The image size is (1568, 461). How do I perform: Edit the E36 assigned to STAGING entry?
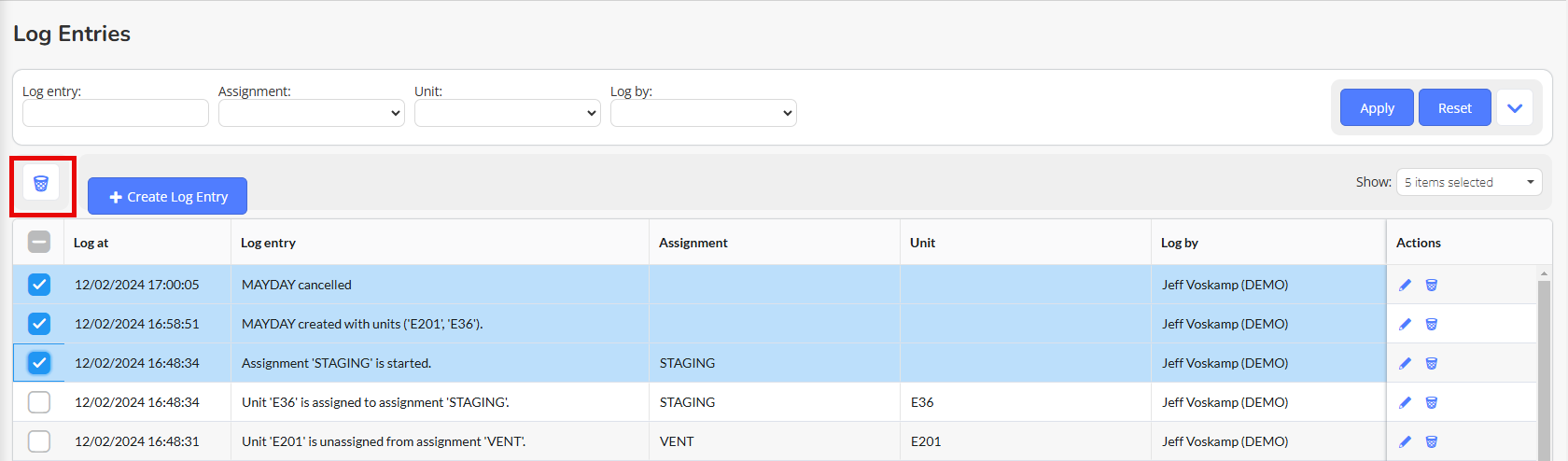tap(1405, 403)
